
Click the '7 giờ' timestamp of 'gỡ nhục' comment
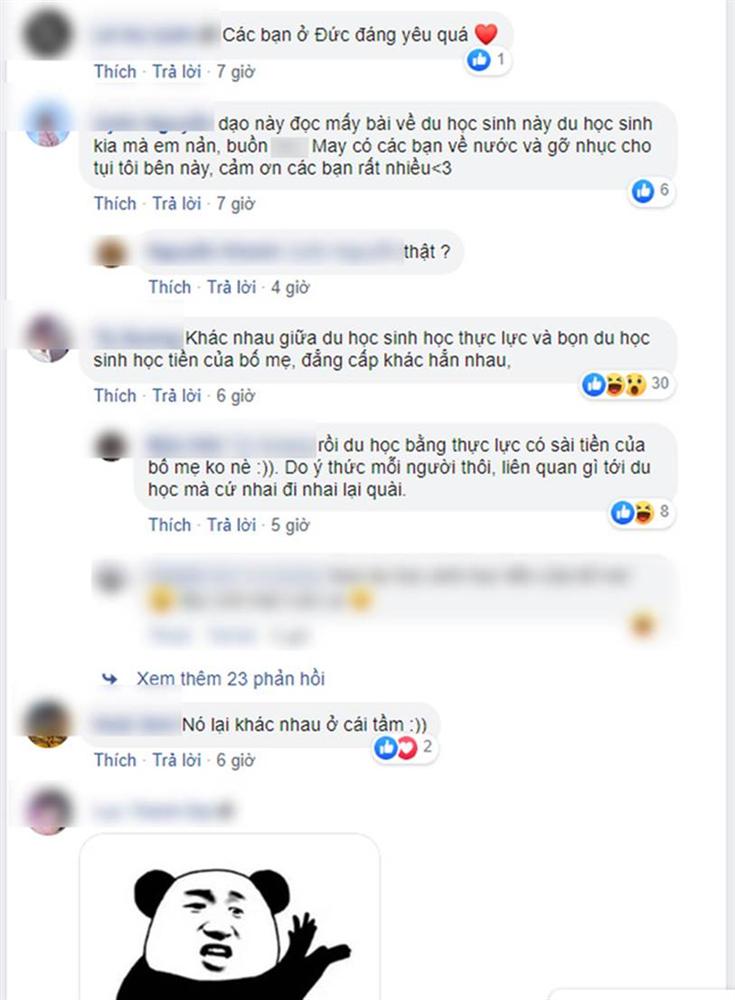point(235,203)
